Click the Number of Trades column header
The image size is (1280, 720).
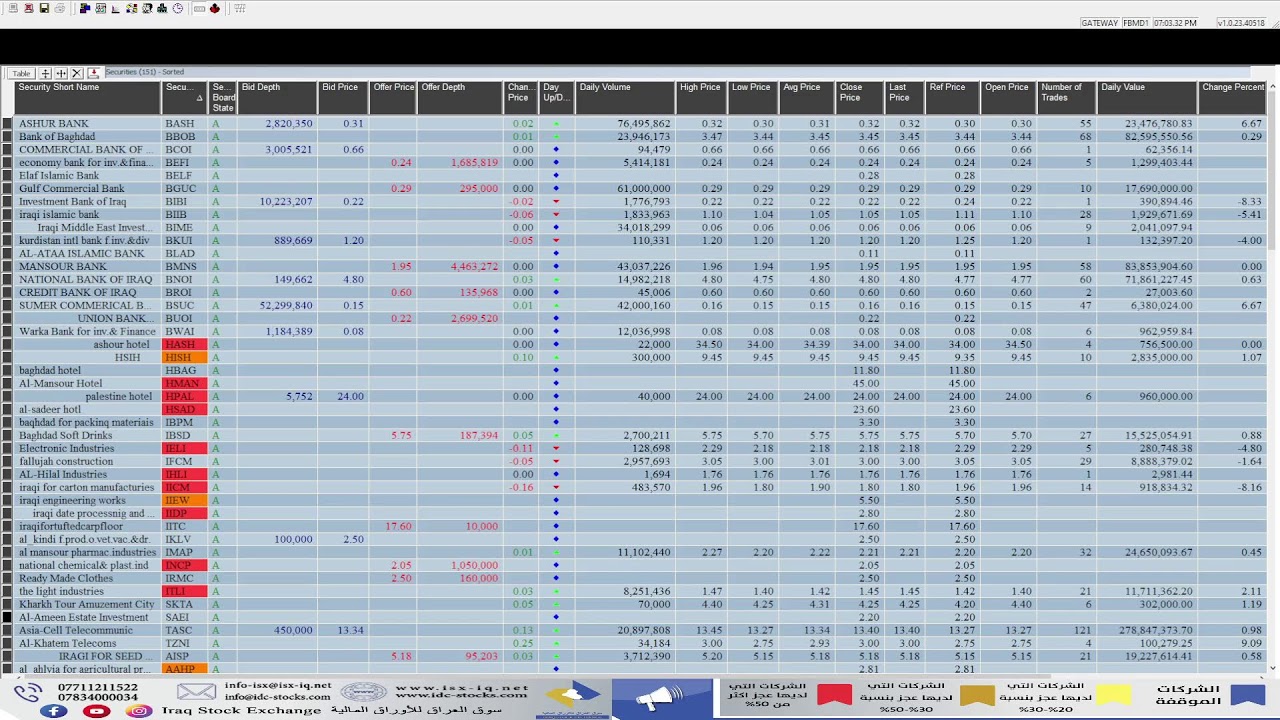pyautogui.click(x=1067, y=97)
